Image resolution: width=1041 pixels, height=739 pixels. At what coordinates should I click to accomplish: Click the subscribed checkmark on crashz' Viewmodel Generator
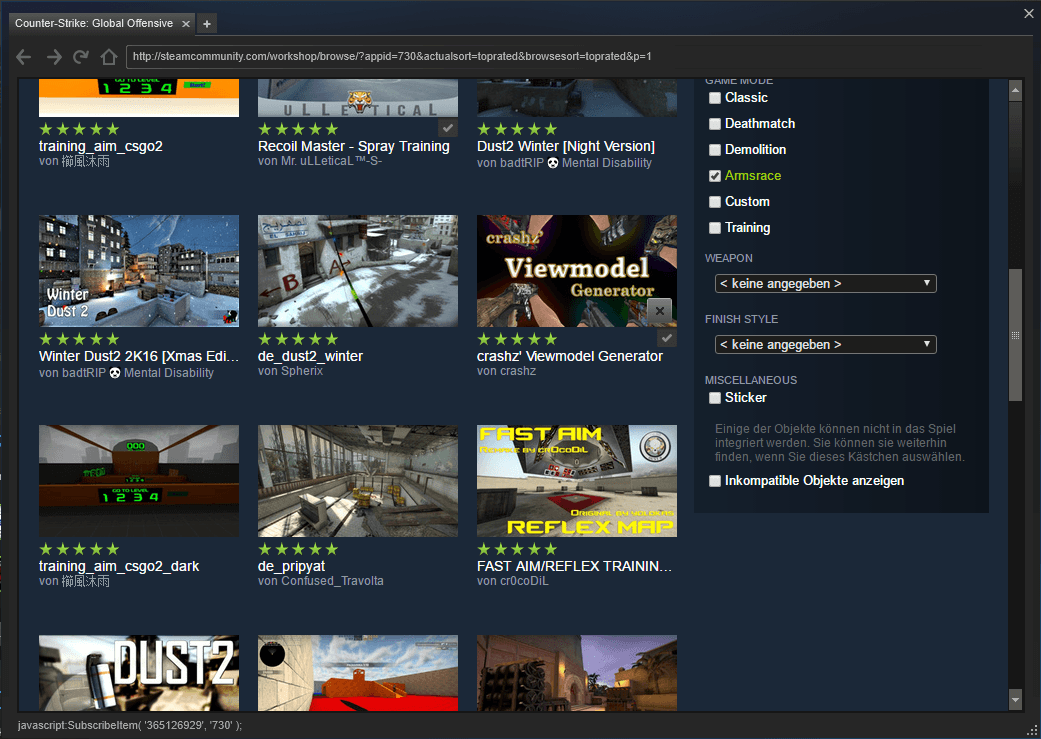(667, 338)
